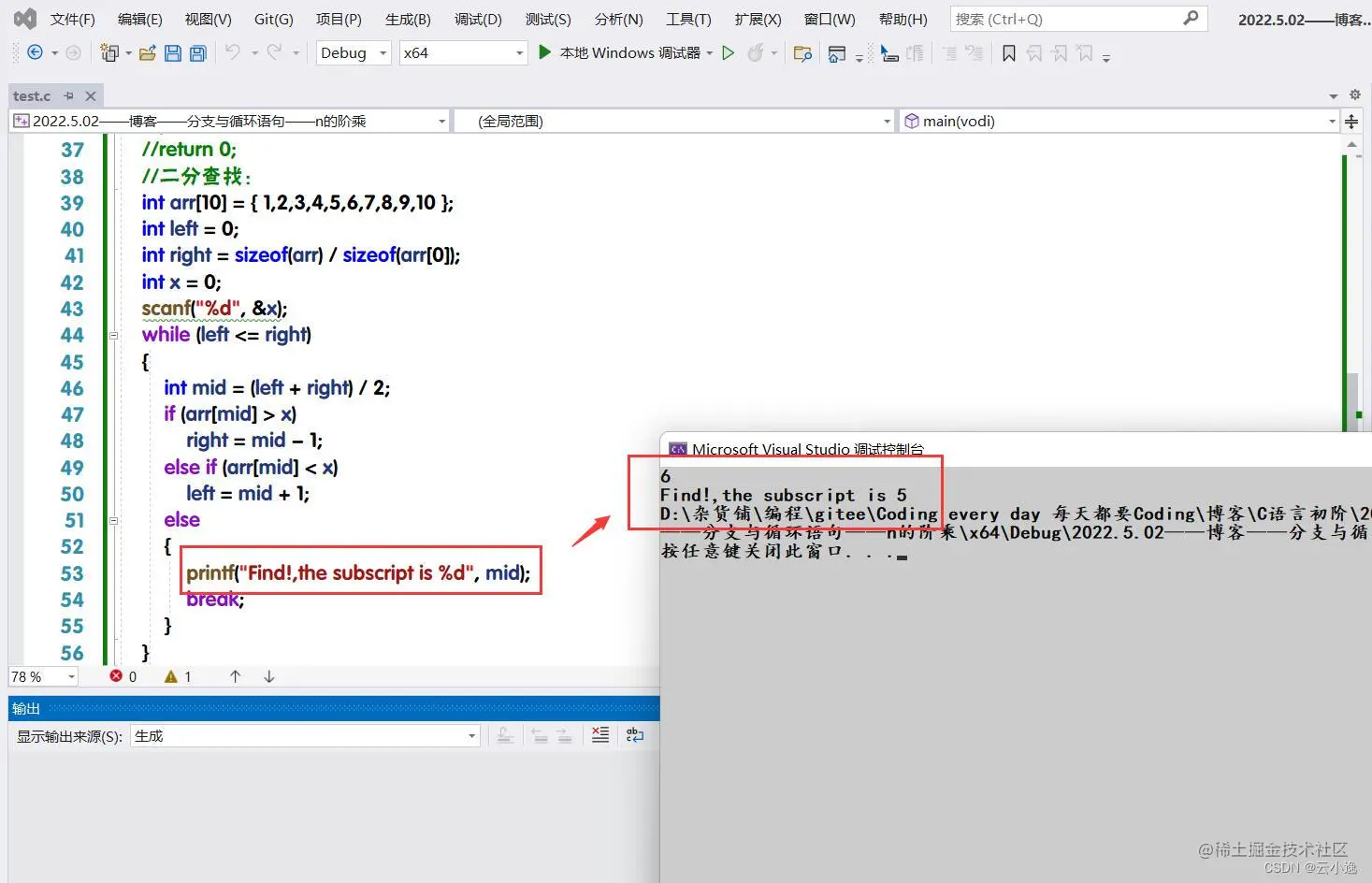Click the gear icon at tab row right
Viewport: 1372px width, 883px height.
coord(1355,94)
